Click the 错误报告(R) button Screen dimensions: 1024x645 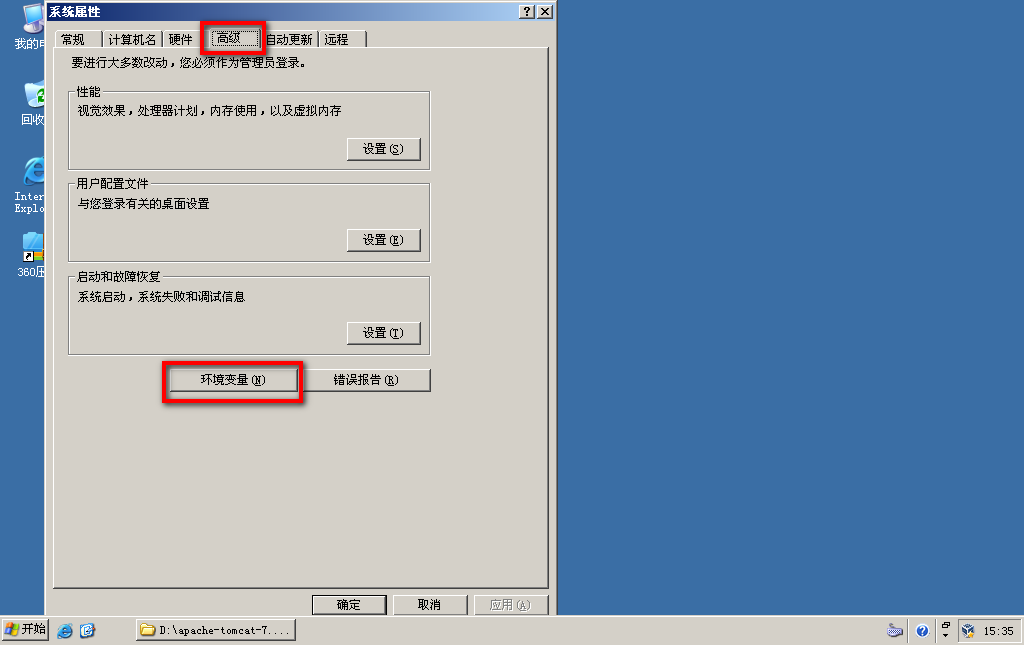tap(366, 380)
